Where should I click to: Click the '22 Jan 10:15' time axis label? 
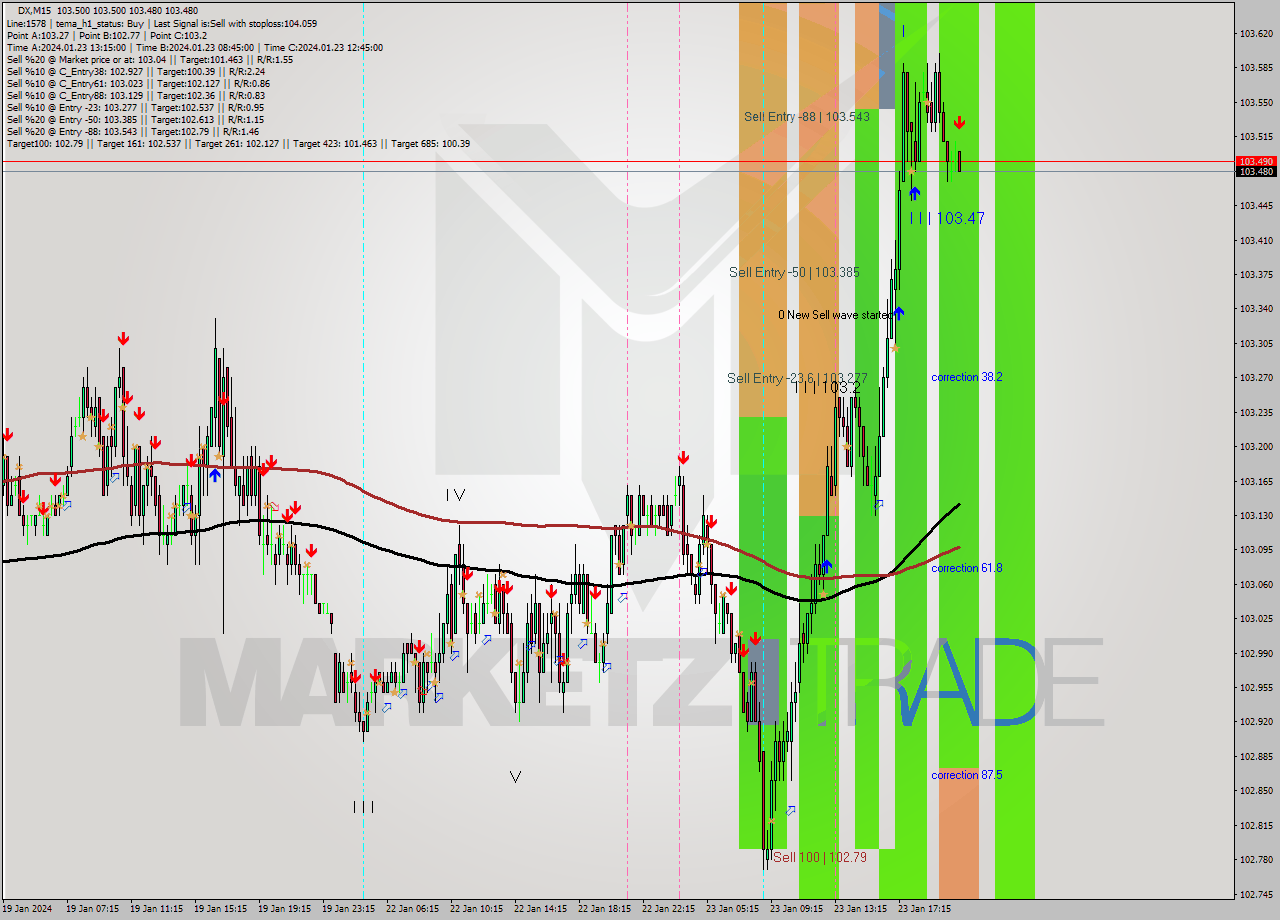(x=476, y=909)
